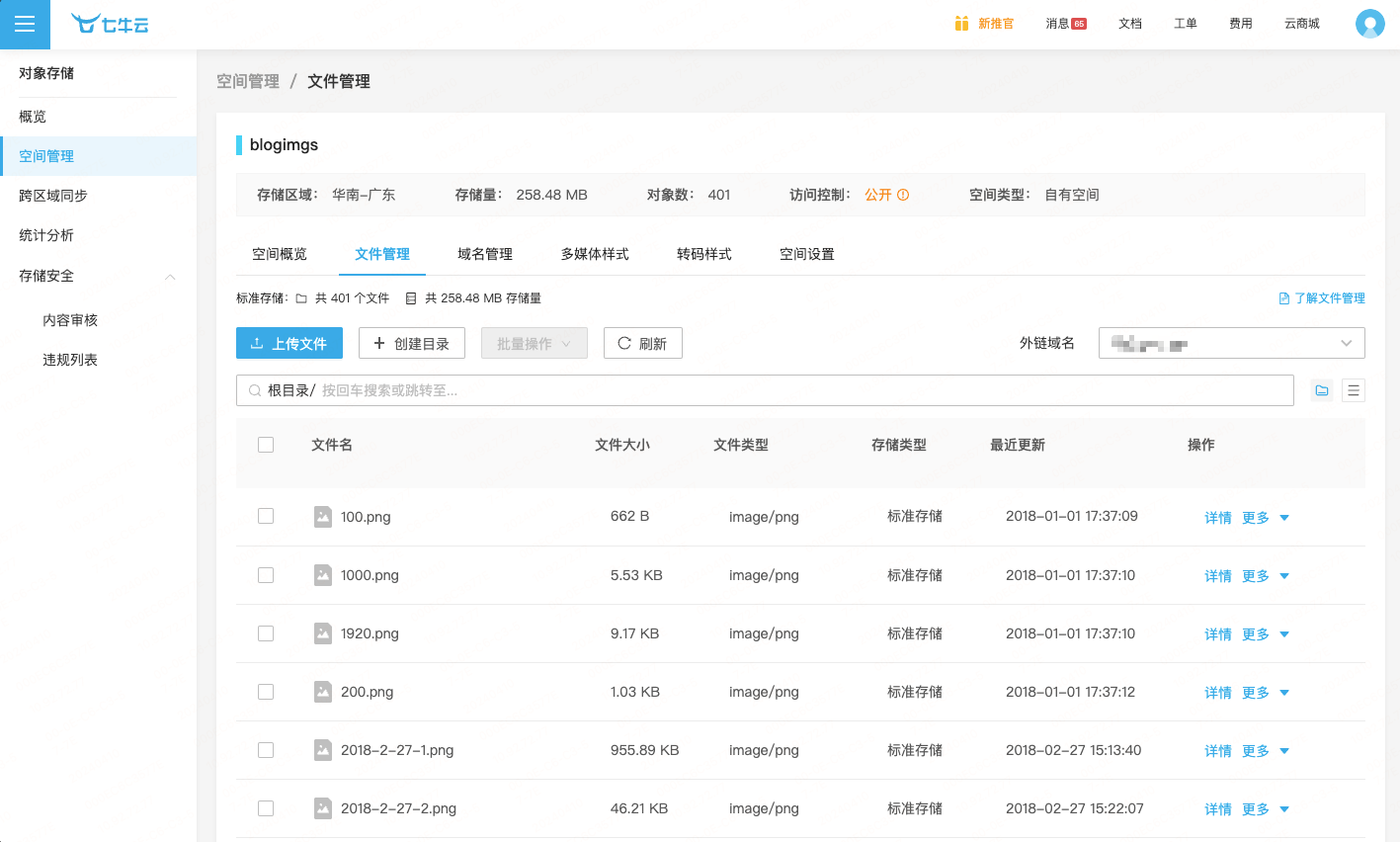View 详情 details for 2018-2-27-2.png
This screenshot has width=1400, height=842.
1218,808
